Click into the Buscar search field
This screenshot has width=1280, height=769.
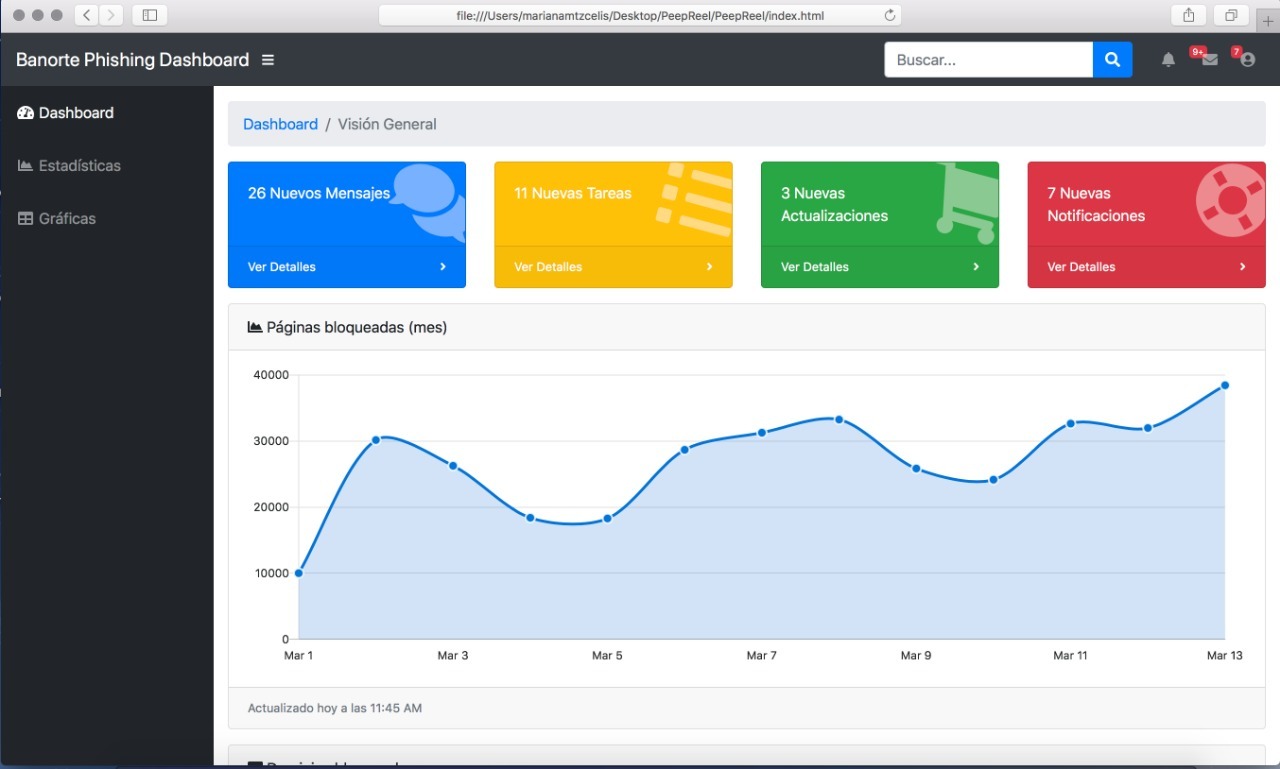pyautogui.click(x=988, y=60)
